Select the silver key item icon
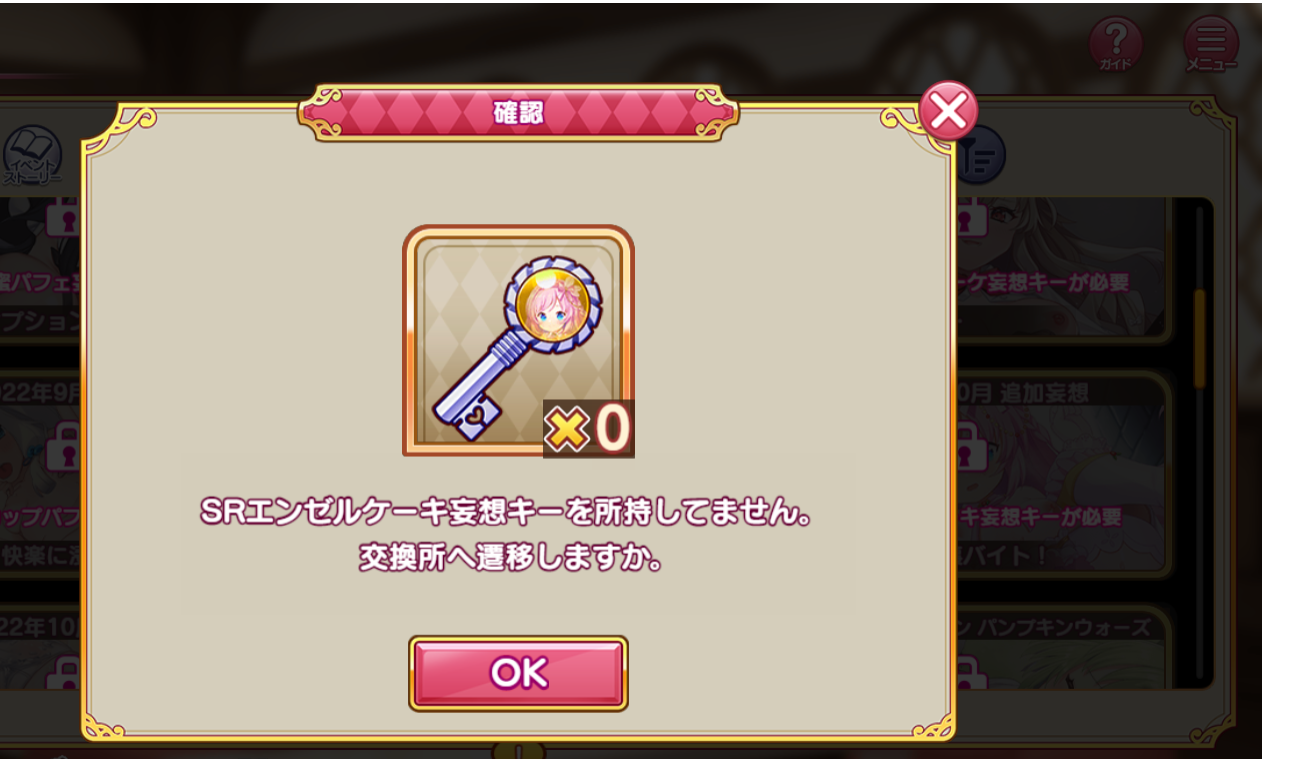 click(518, 341)
